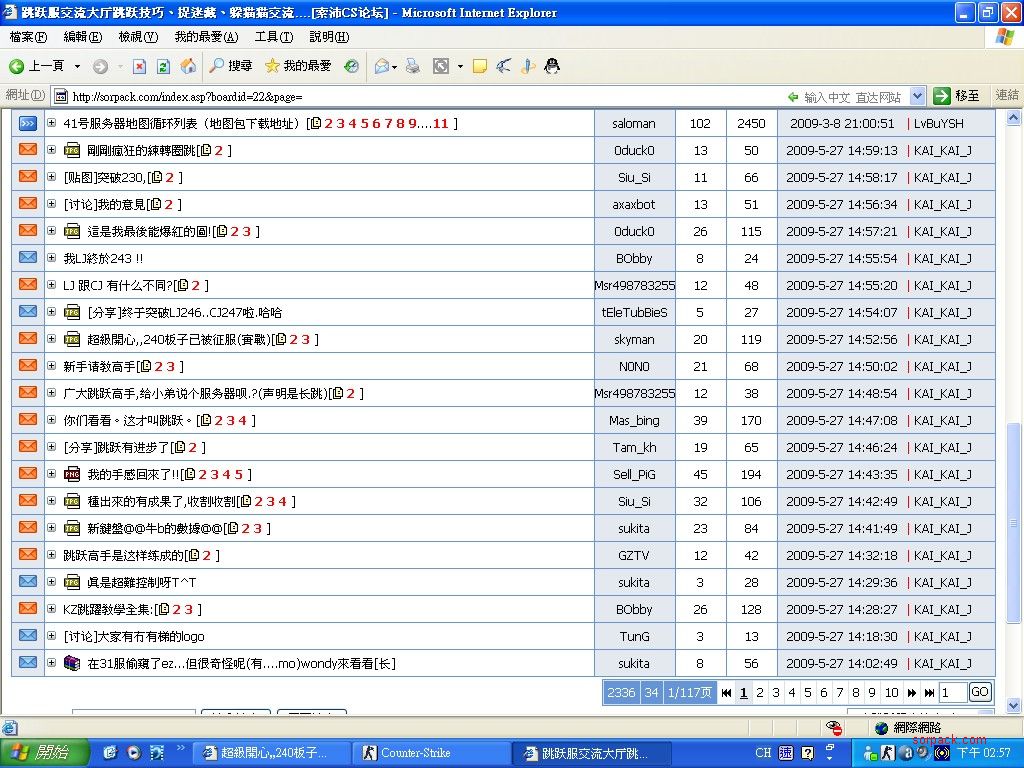Expand the 跳跃高手是这样练成的 thread row

(x=52, y=555)
